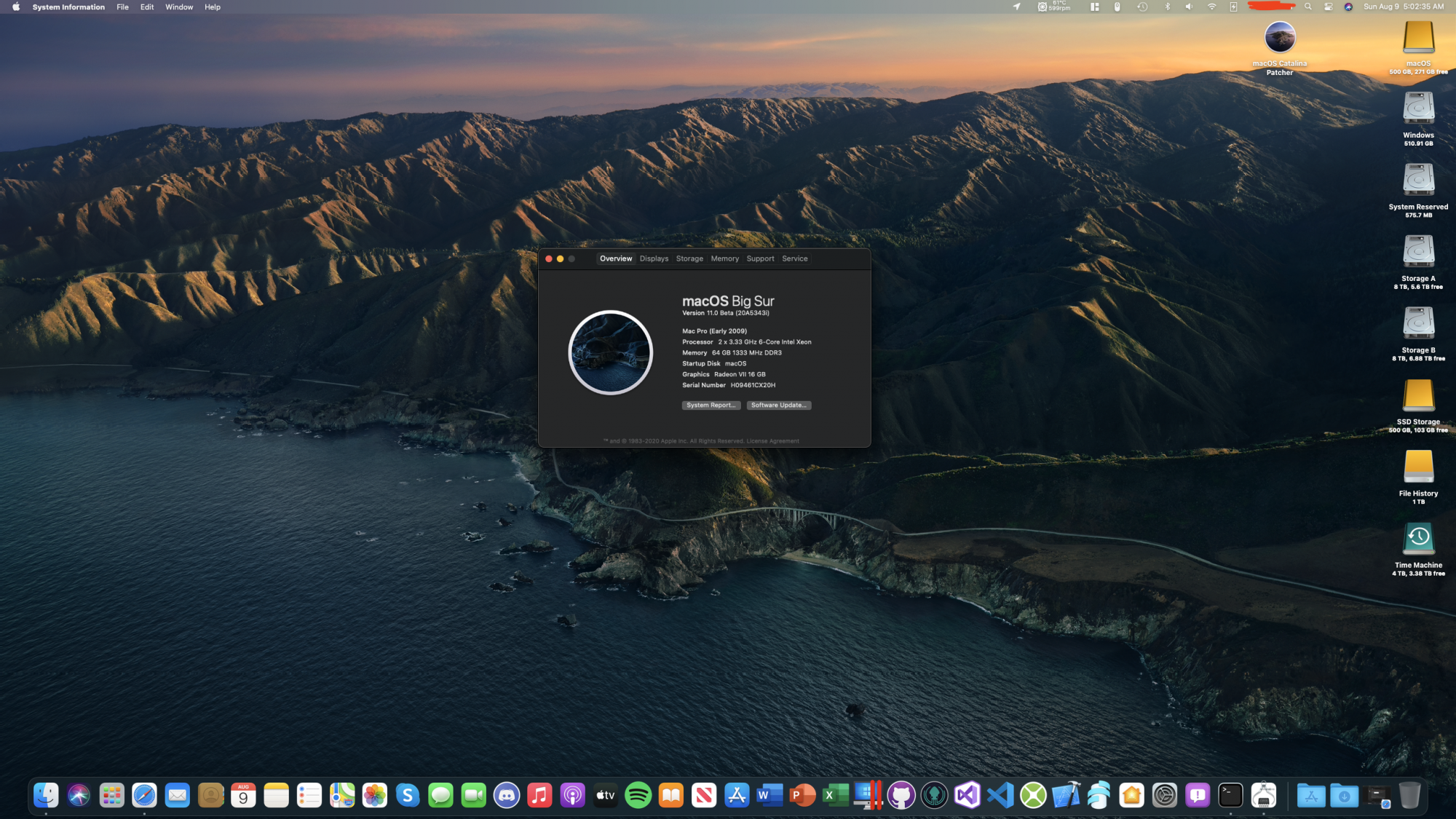Launch Skype from the dock

click(x=408, y=795)
